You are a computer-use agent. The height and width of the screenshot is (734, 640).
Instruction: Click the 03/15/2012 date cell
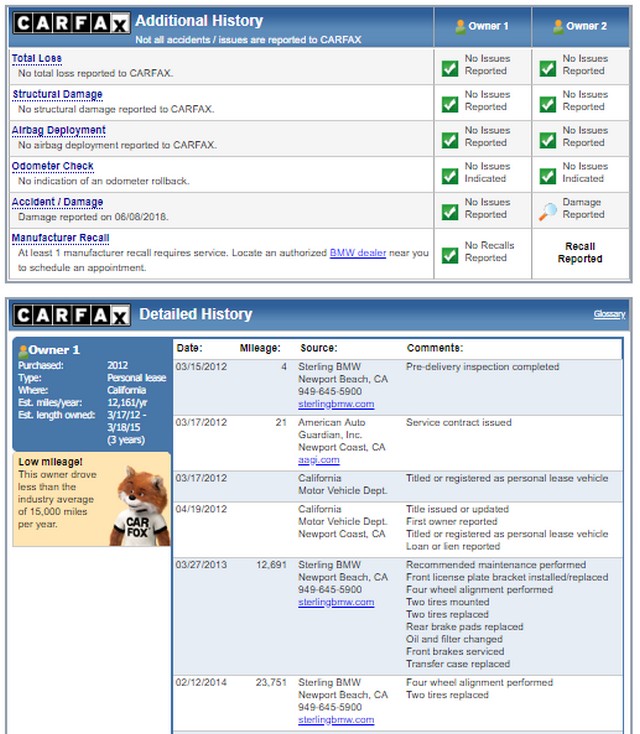pyautogui.click(x=201, y=367)
